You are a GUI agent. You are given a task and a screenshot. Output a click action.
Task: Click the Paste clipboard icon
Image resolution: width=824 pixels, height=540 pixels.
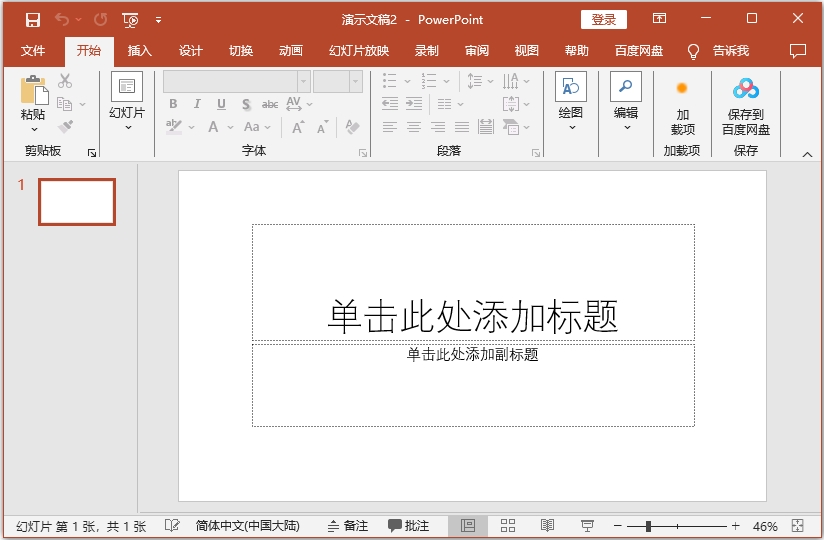[x=33, y=91]
